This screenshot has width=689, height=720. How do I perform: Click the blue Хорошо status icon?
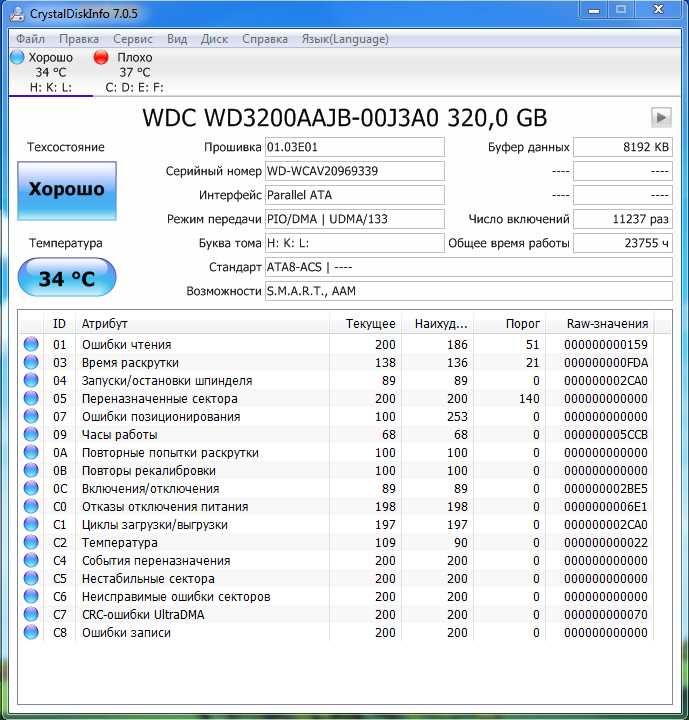click(17, 57)
